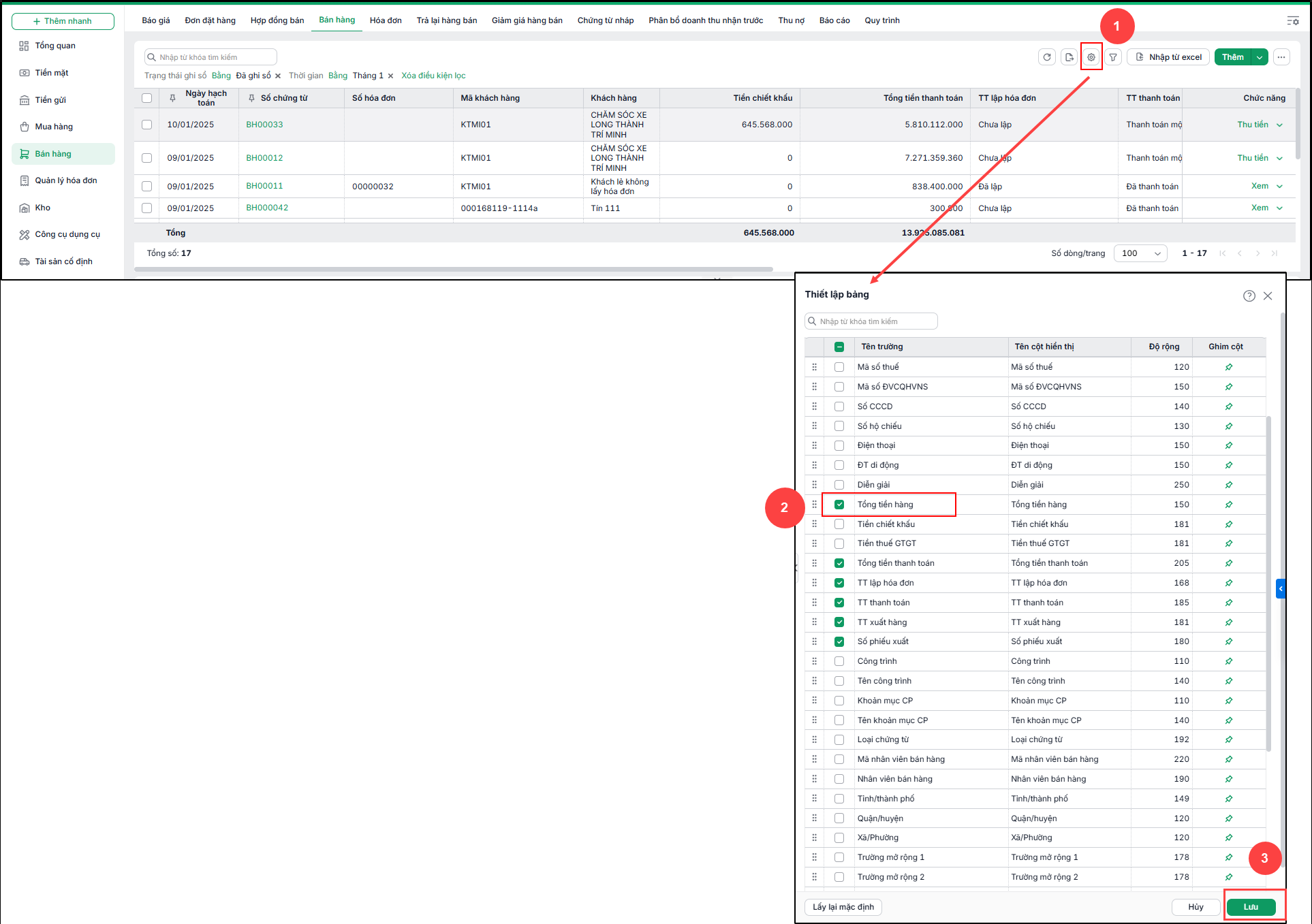
Task: Switch to the Đơn đặt hàng tab
Action: [x=210, y=20]
